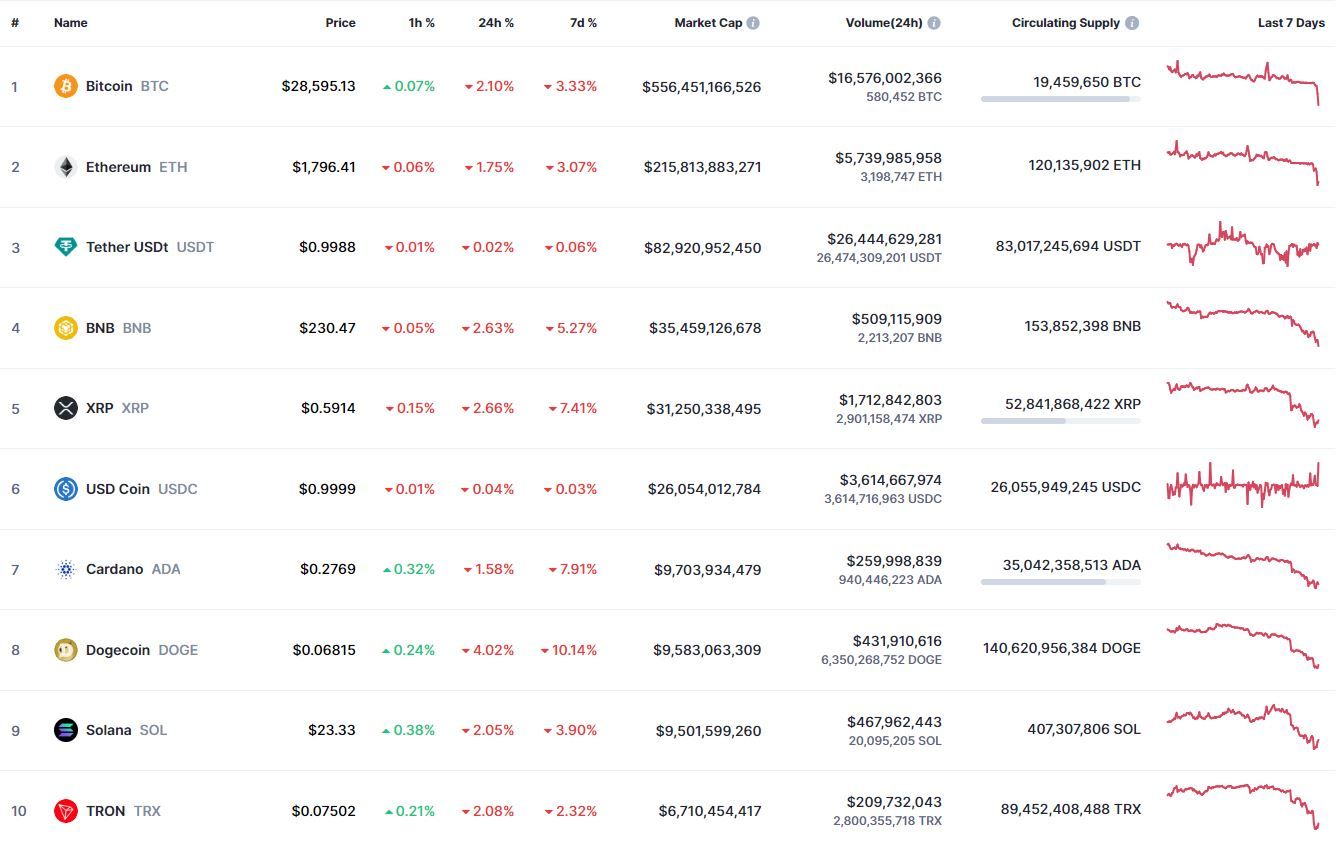The image size is (1344, 850).
Task: Open the Market Cap info icon
Action: coord(753,23)
